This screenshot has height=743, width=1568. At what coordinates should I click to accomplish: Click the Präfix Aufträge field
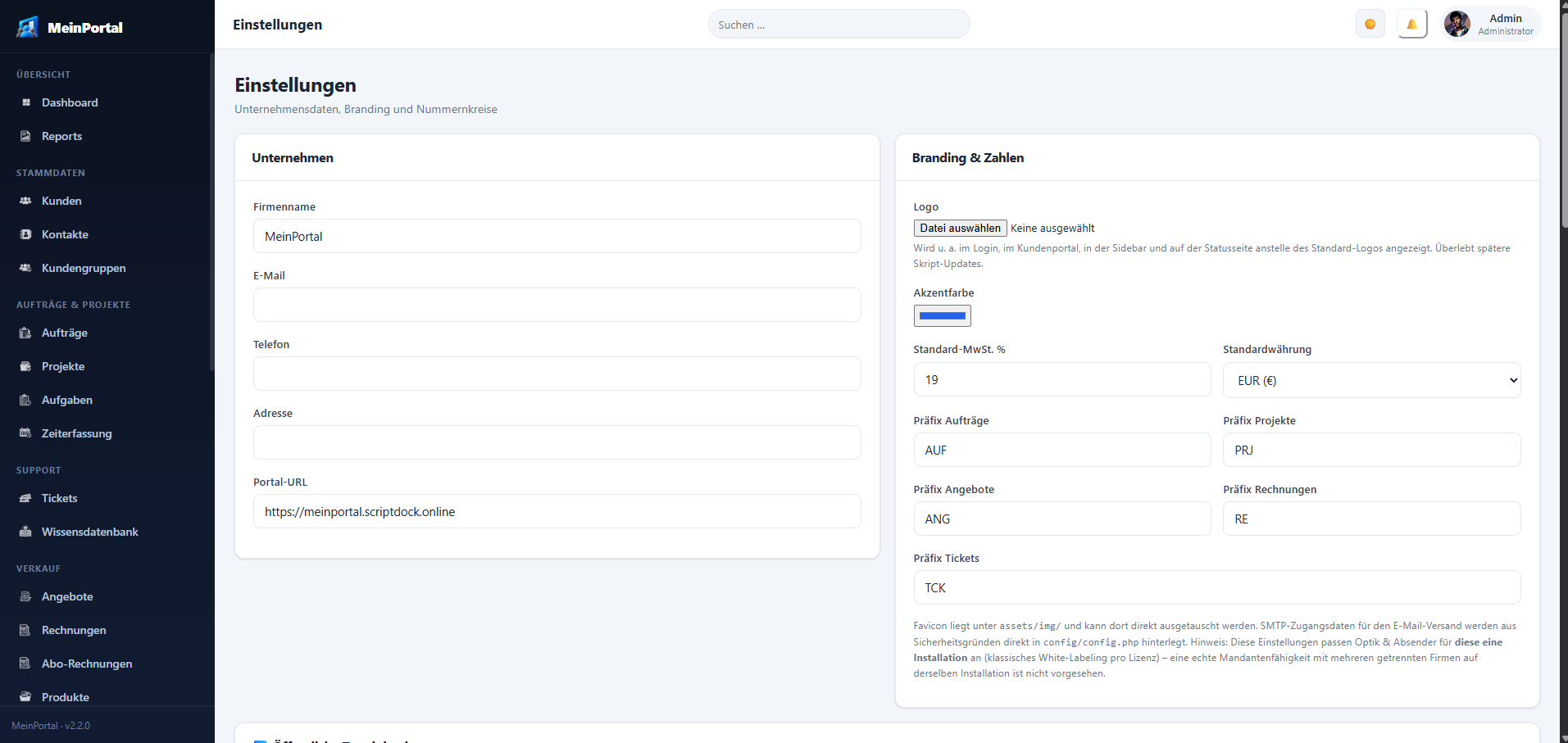tap(1061, 450)
